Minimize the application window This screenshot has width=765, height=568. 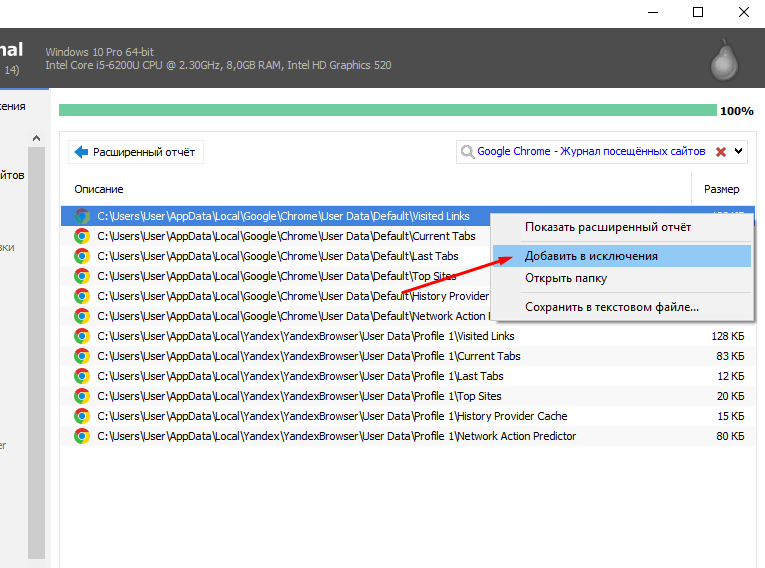(653, 12)
